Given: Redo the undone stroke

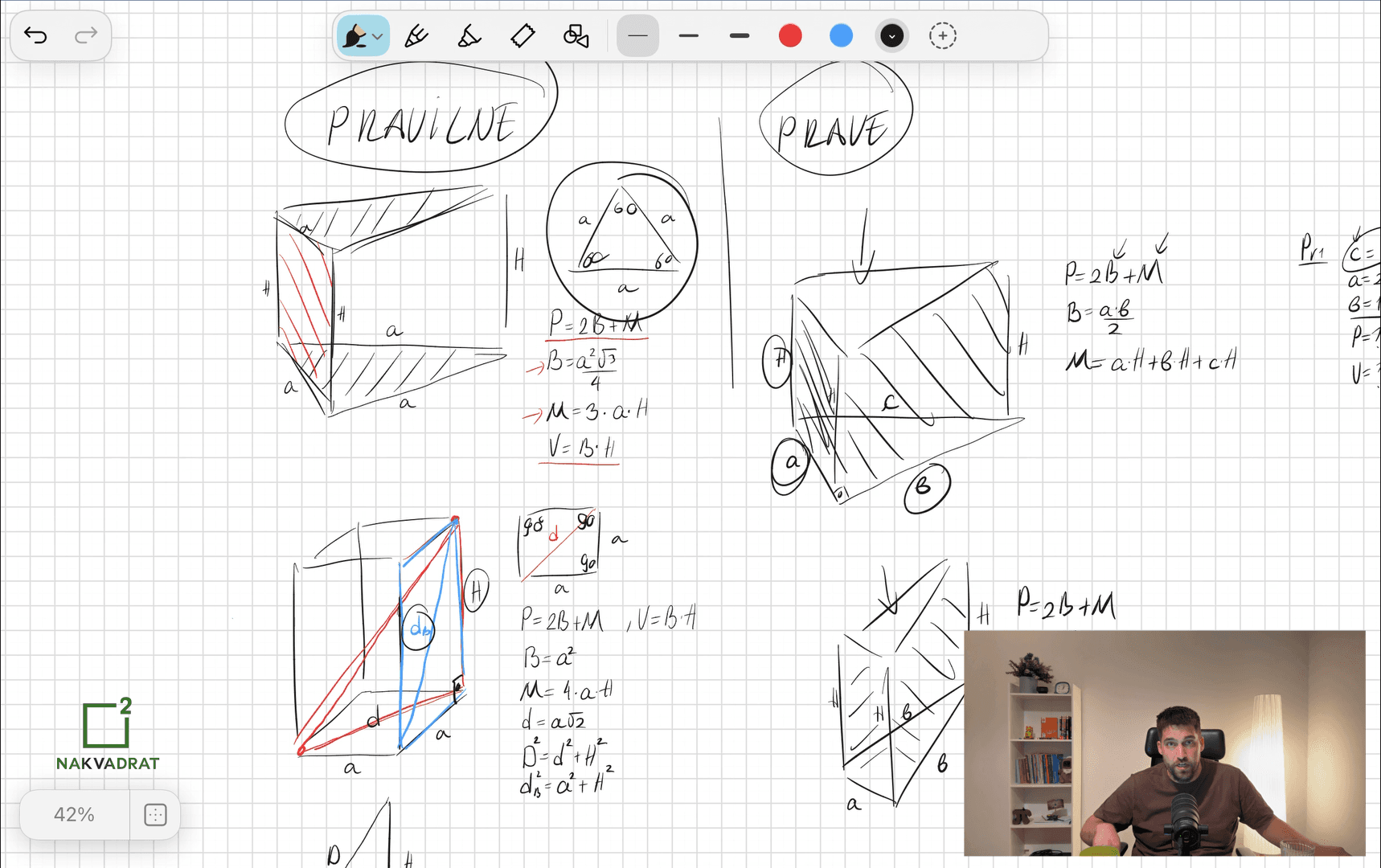Looking at the screenshot, I should [86, 35].
